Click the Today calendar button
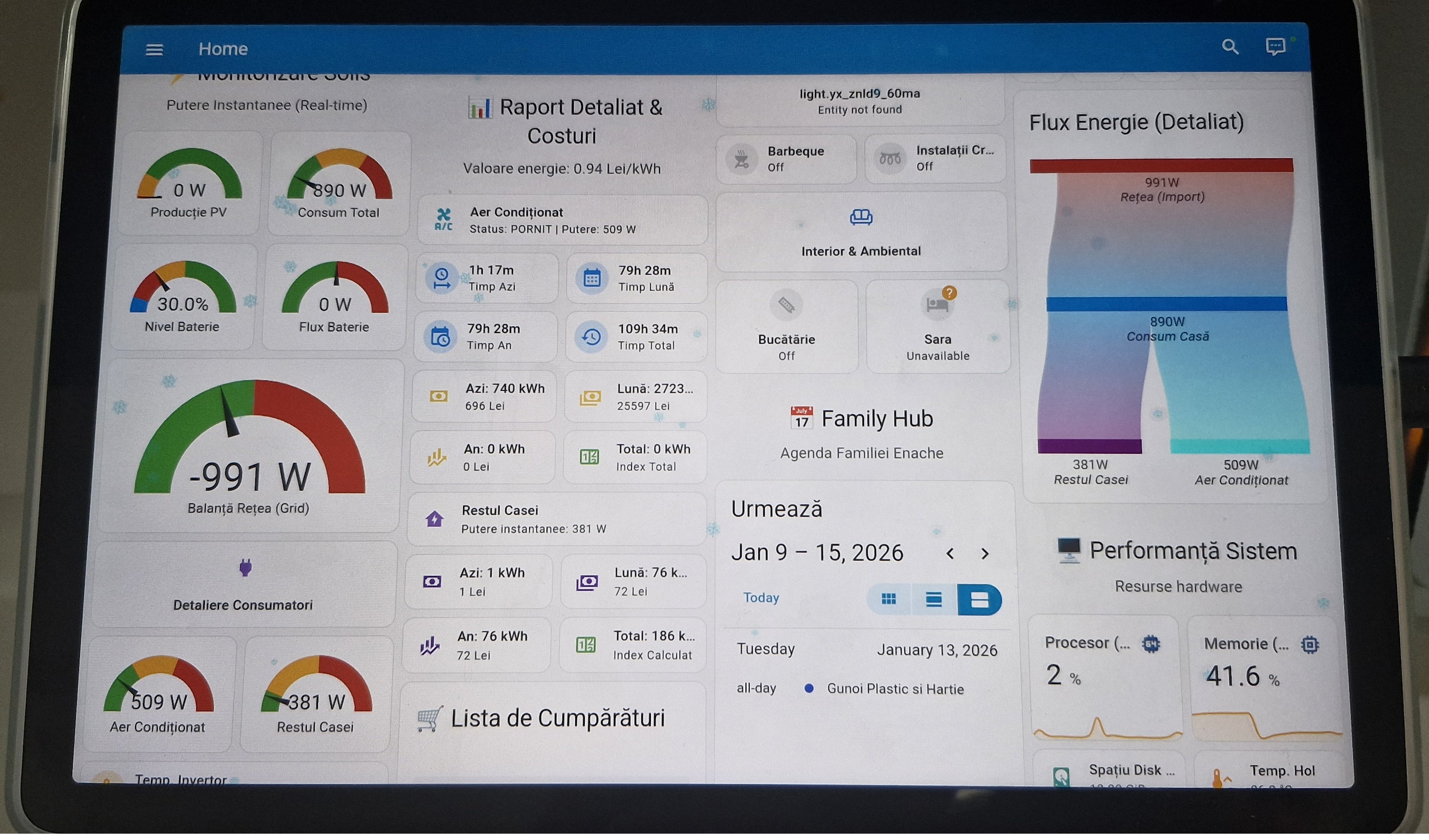 pyautogui.click(x=761, y=598)
